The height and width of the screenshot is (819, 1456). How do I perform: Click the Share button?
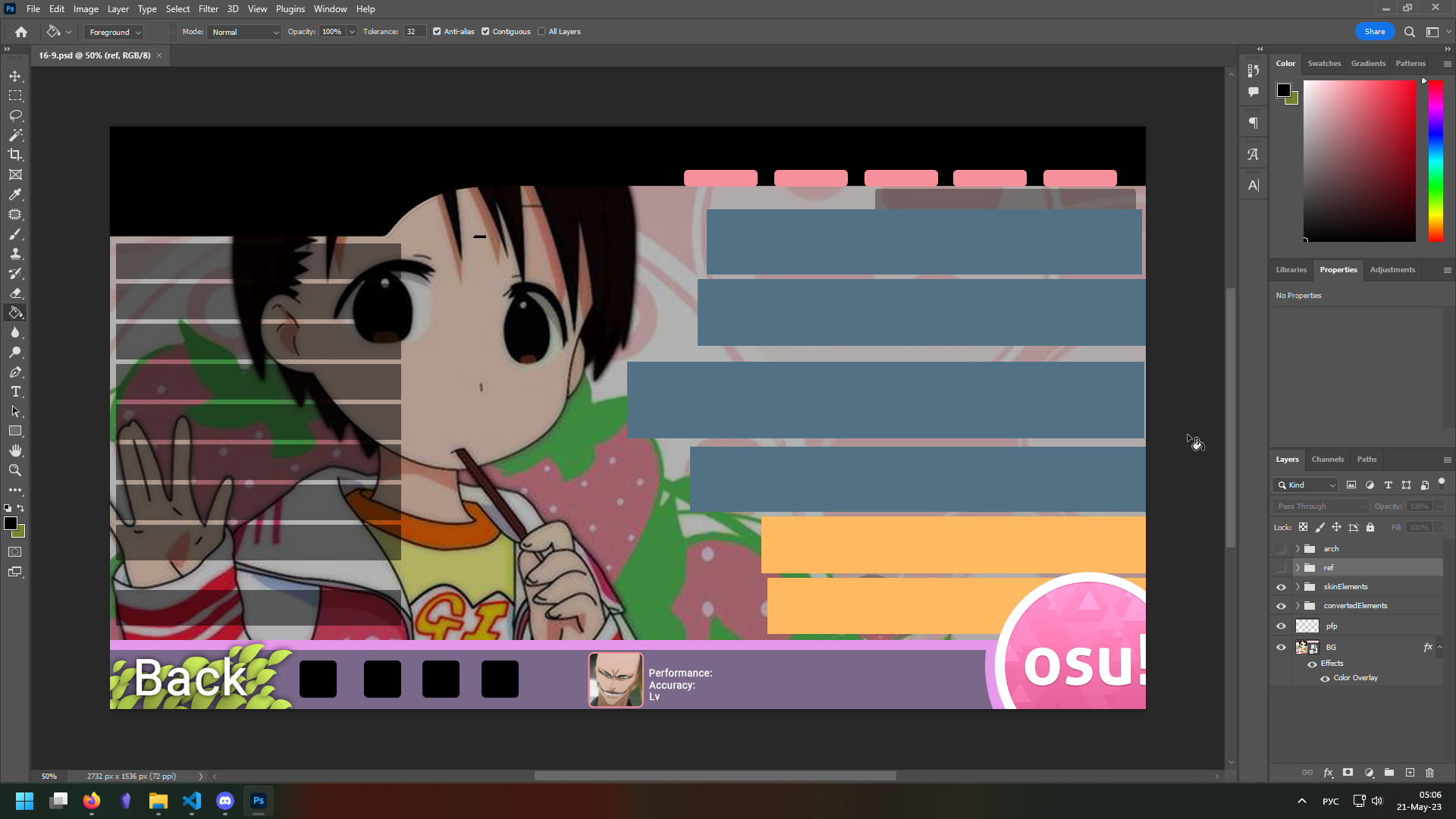pos(1374,32)
